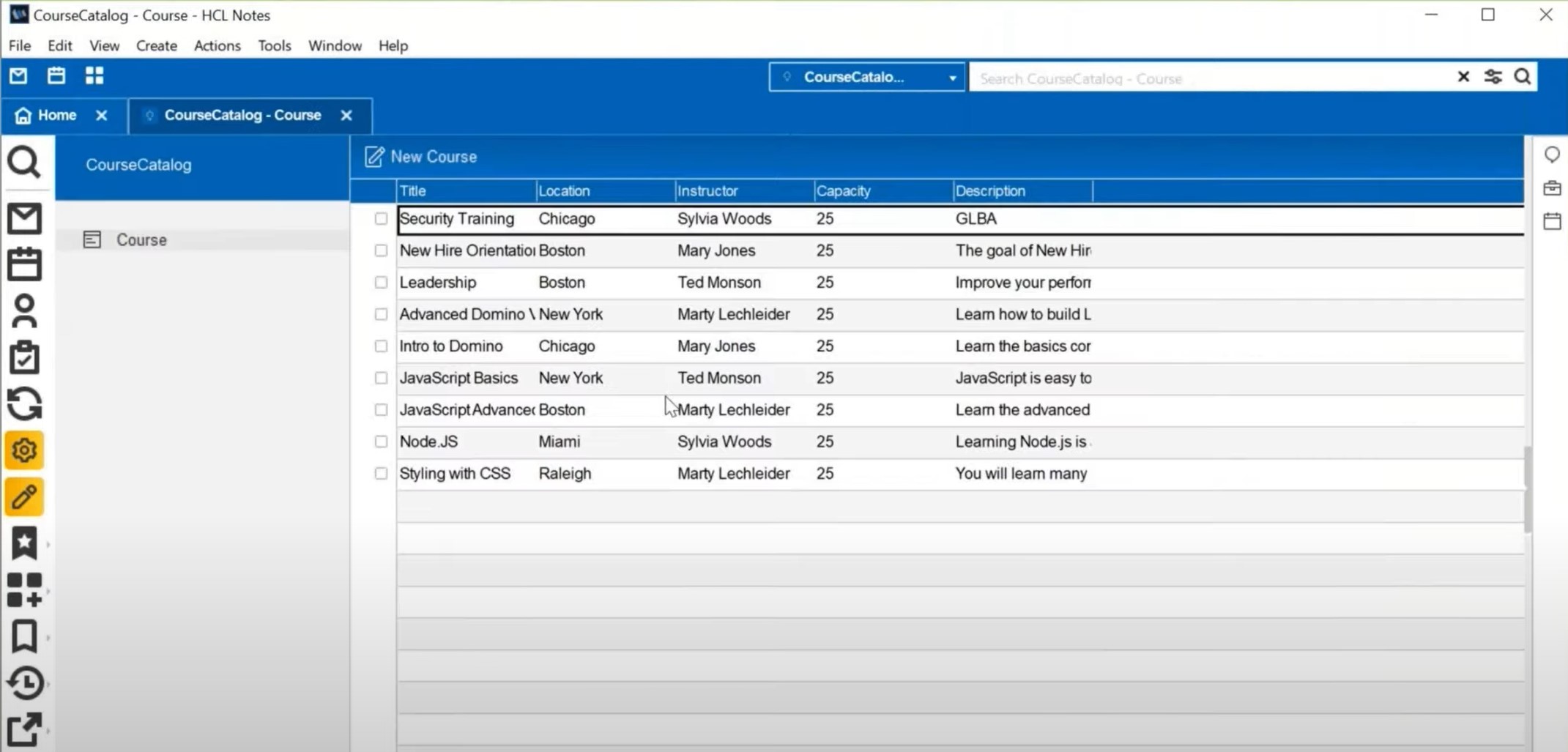
Task: Click the vertical scrollbar of course list
Action: click(x=1528, y=489)
